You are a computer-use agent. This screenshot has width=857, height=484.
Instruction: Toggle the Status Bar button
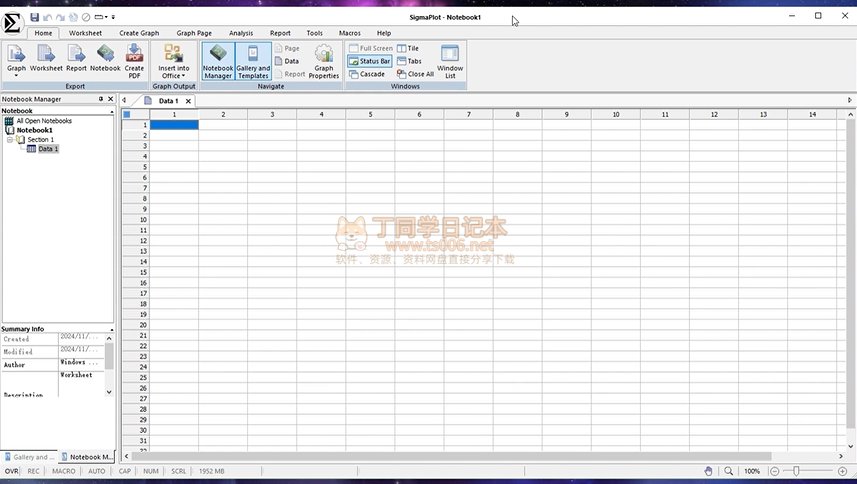pos(369,61)
